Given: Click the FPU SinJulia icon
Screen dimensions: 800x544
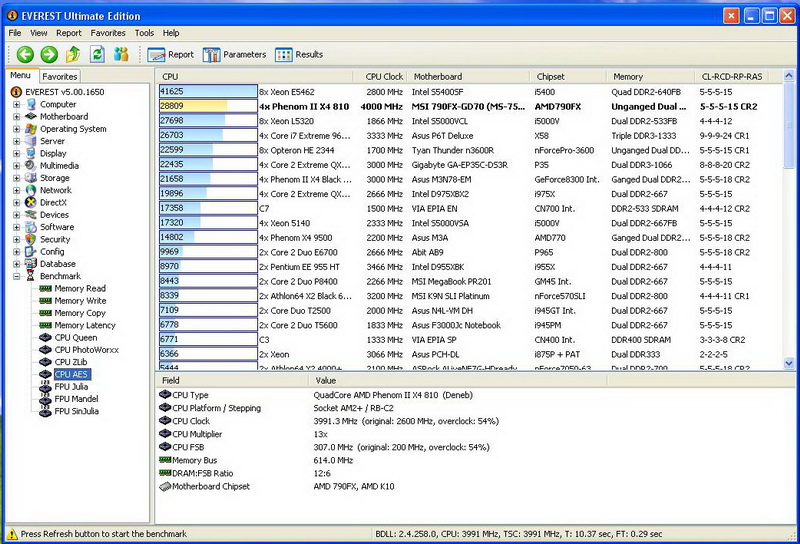Looking at the screenshot, I should point(45,411).
